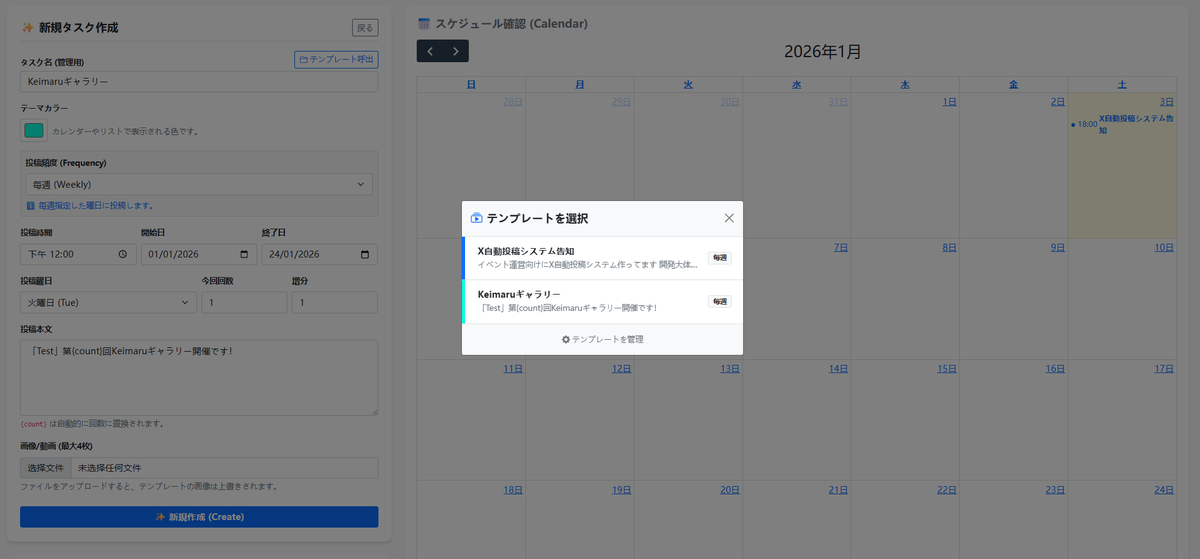Go to previous month in calendar
The image size is (1200, 559).
pos(430,51)
